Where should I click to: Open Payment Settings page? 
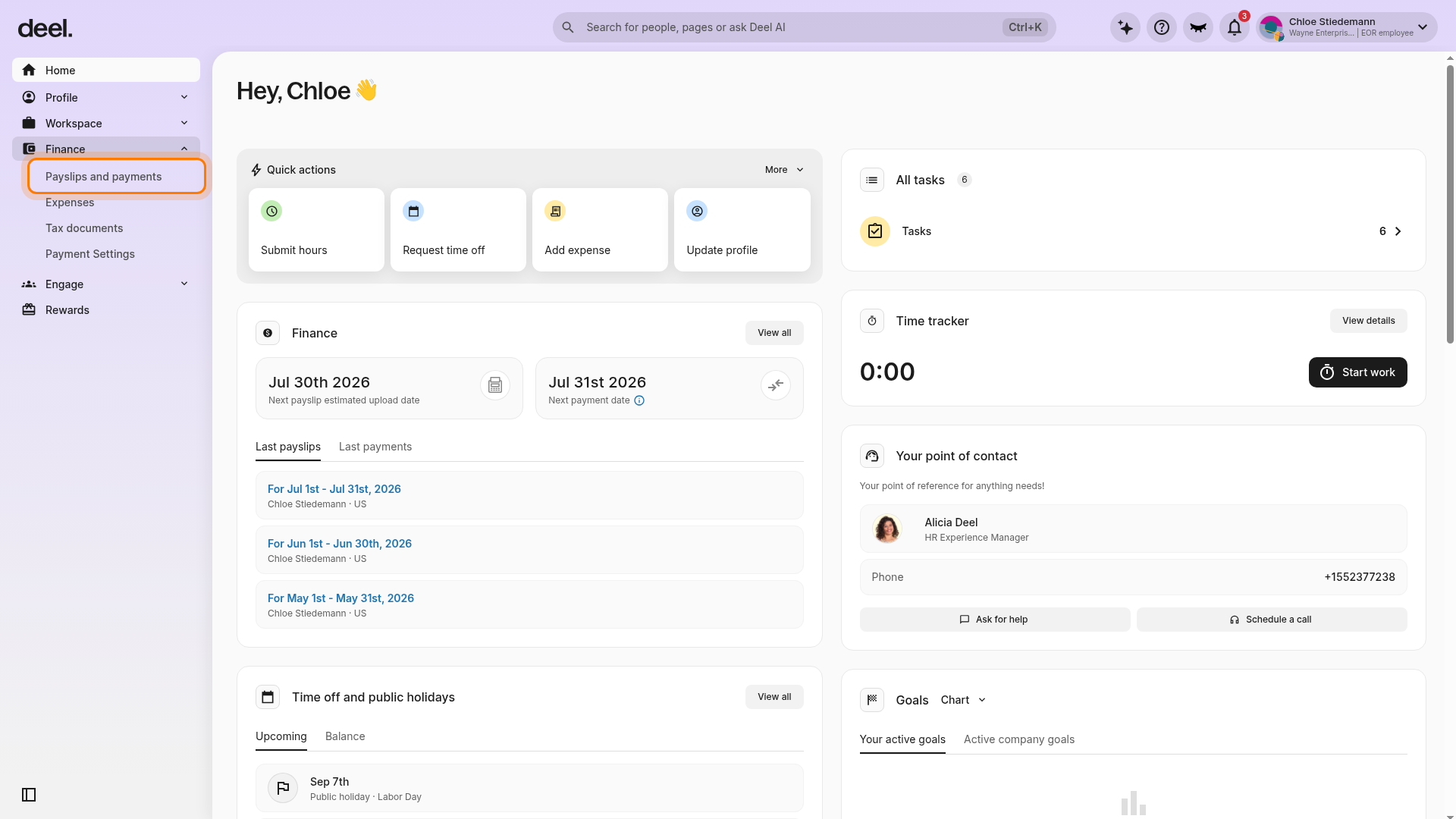pyautogui.click(x=90, y=254)
